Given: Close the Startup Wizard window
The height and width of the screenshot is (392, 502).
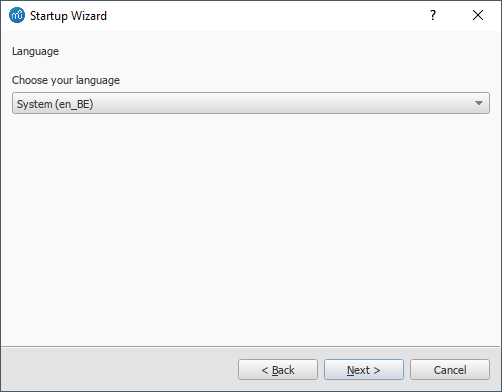Looking at the screenshot, I should point(478,15).
